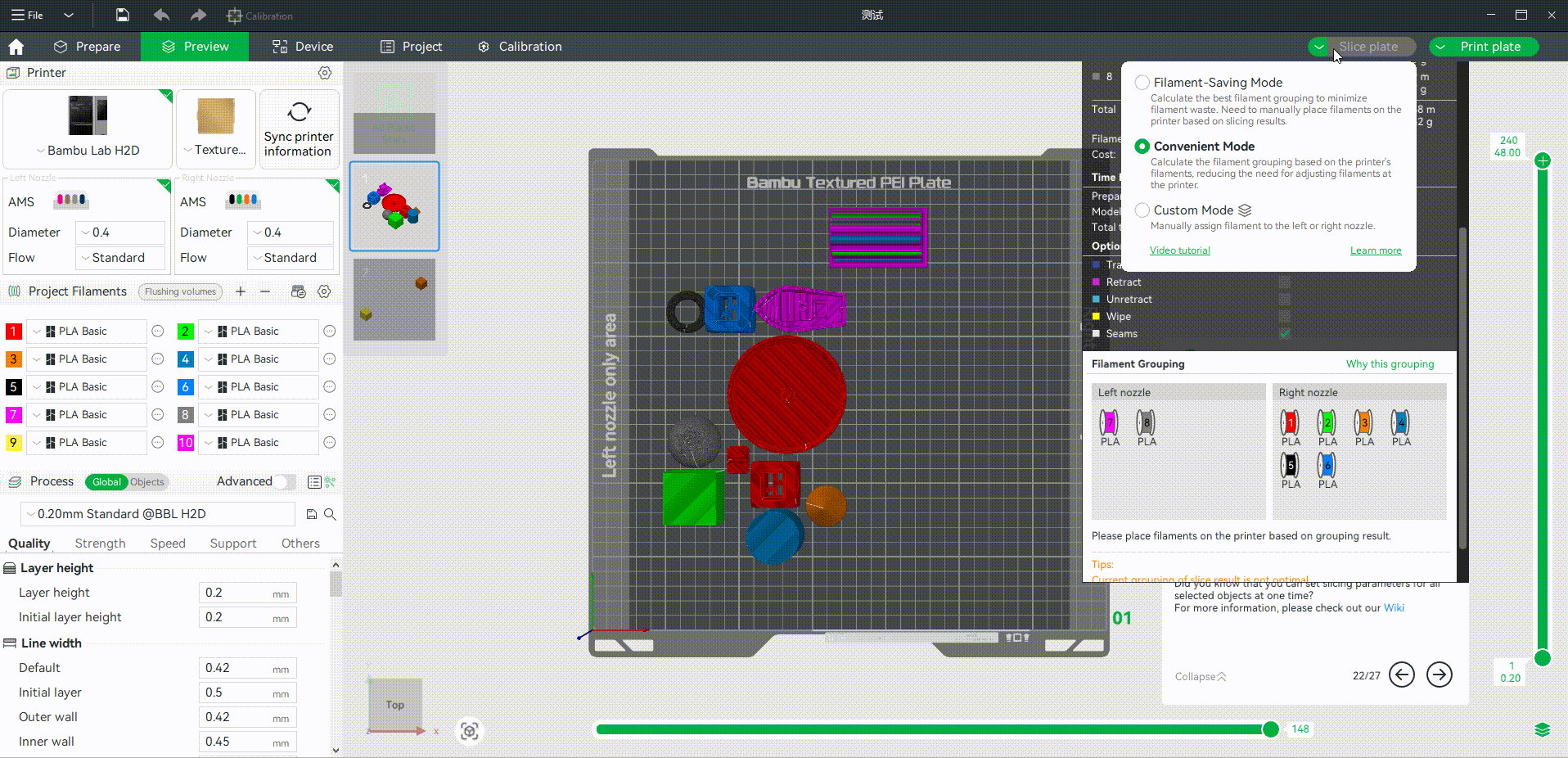Click the Flushing volumes button
This screenshot has height=758, width=1568.
click(x=181, y=291)
